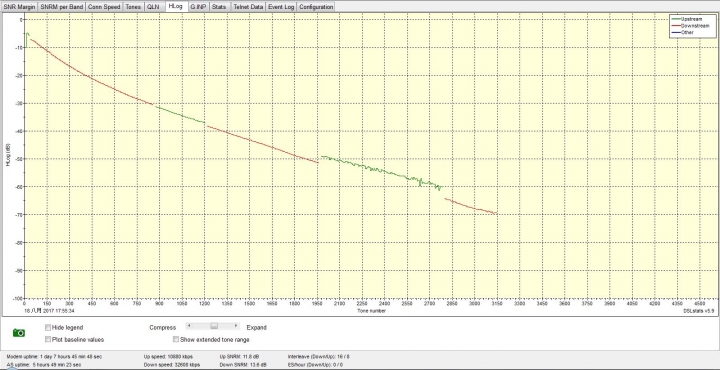Click the Down speed status value

tap(172, 365)
